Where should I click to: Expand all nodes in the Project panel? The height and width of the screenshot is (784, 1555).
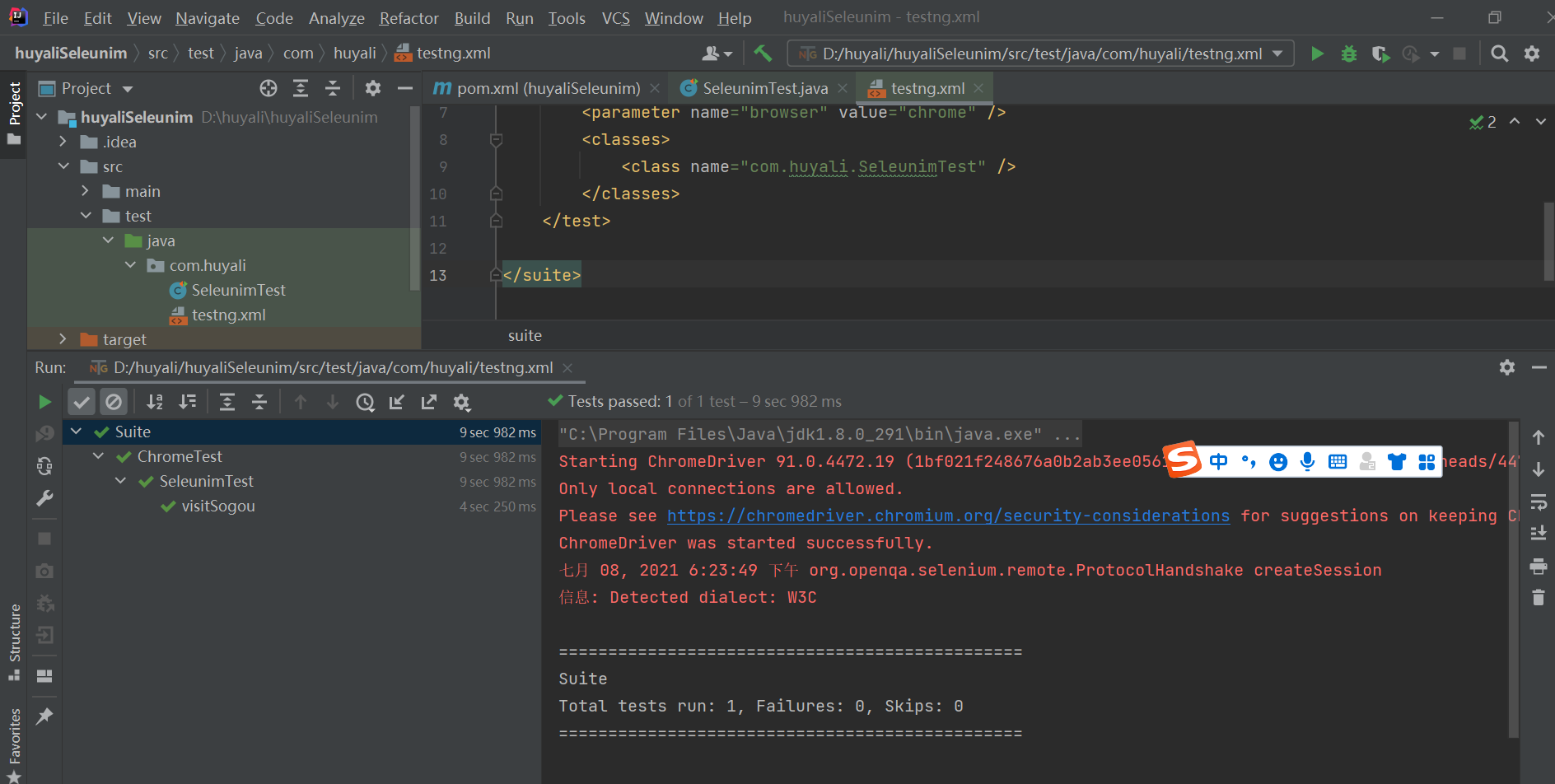(301, 88)
